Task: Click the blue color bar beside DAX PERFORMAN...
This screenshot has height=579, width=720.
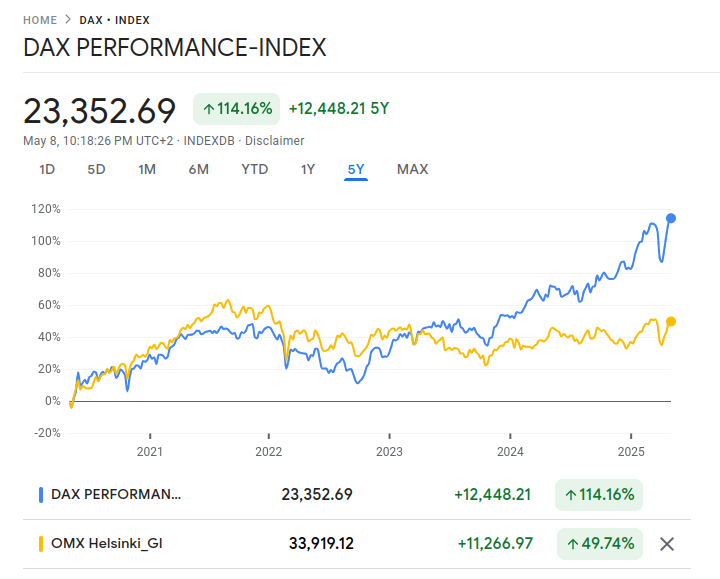Action: (x=40, y=494)
